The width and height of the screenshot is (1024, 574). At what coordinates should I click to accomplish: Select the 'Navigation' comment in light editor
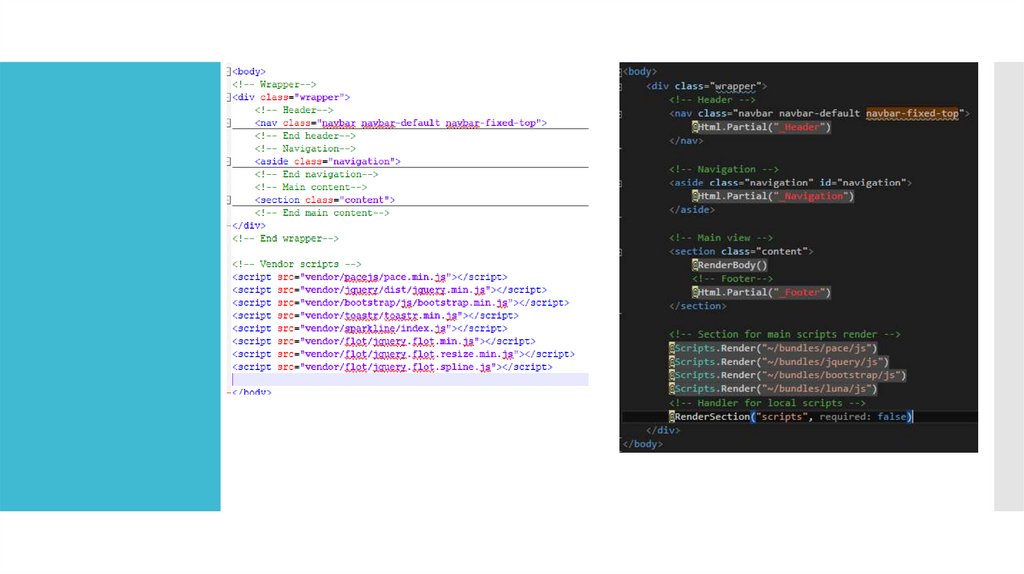coord(305,148)
